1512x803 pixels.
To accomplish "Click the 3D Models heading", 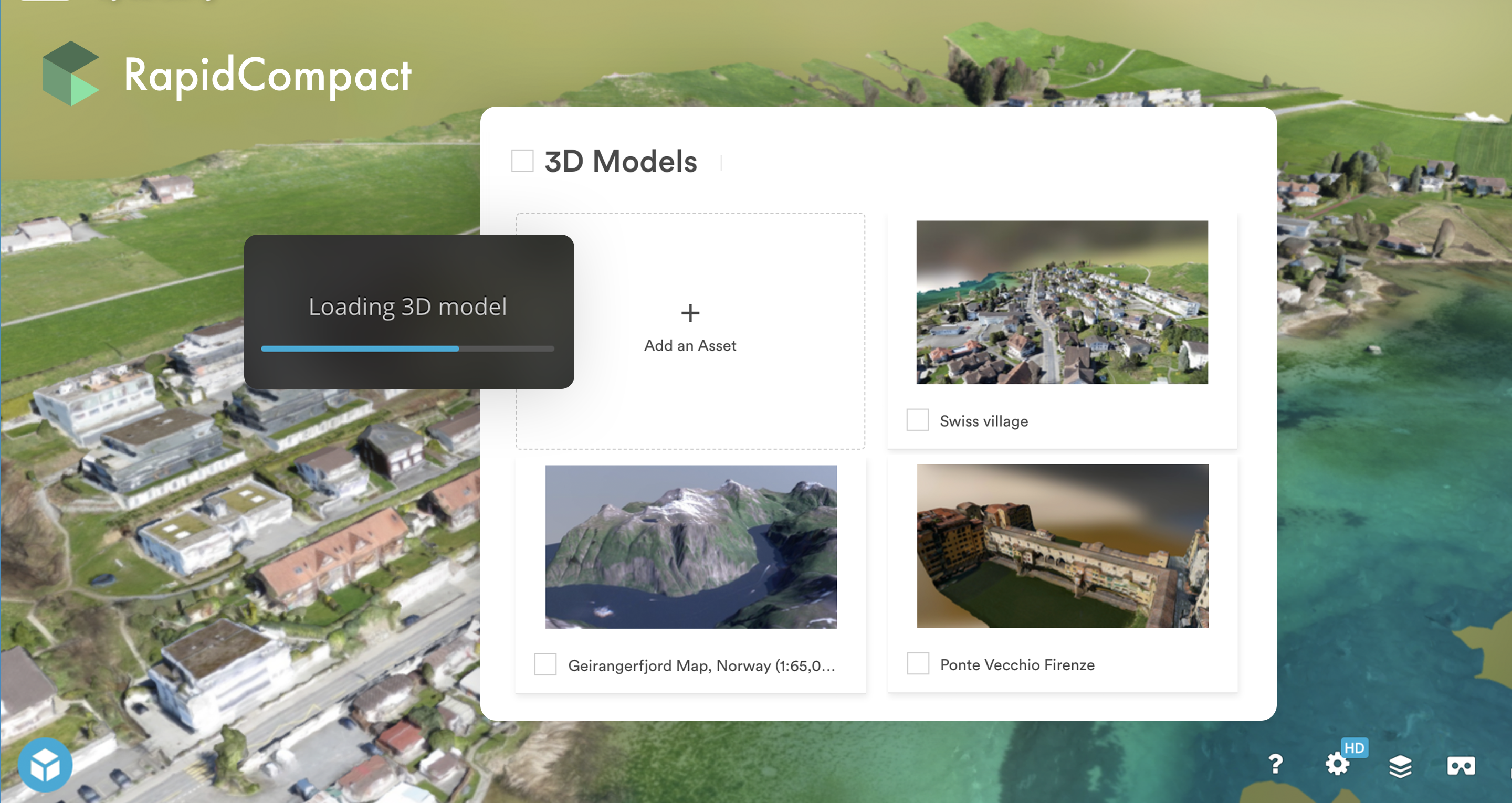I will tap(621, 162).
